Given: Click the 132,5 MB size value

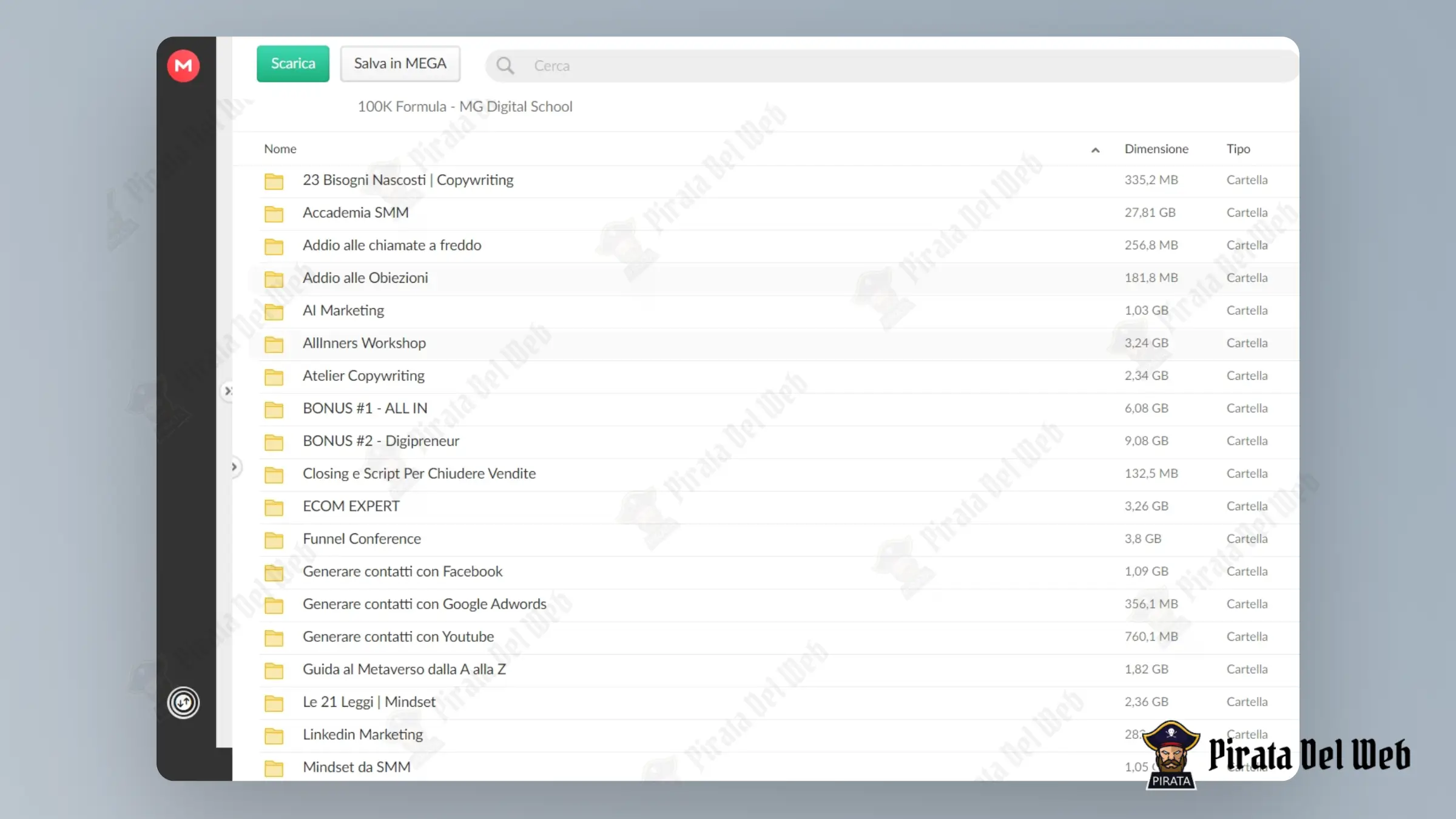Looking at the screenshot, I should 1151,474.
